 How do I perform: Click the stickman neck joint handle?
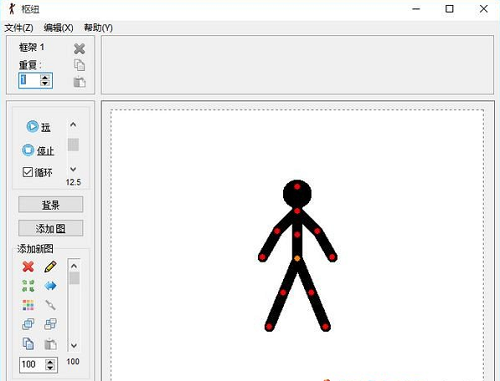297,211
